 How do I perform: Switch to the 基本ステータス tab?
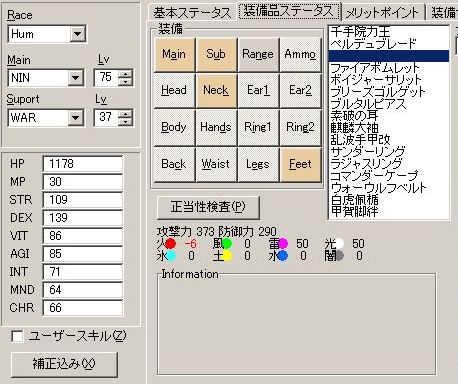click(x=192, y=13)
